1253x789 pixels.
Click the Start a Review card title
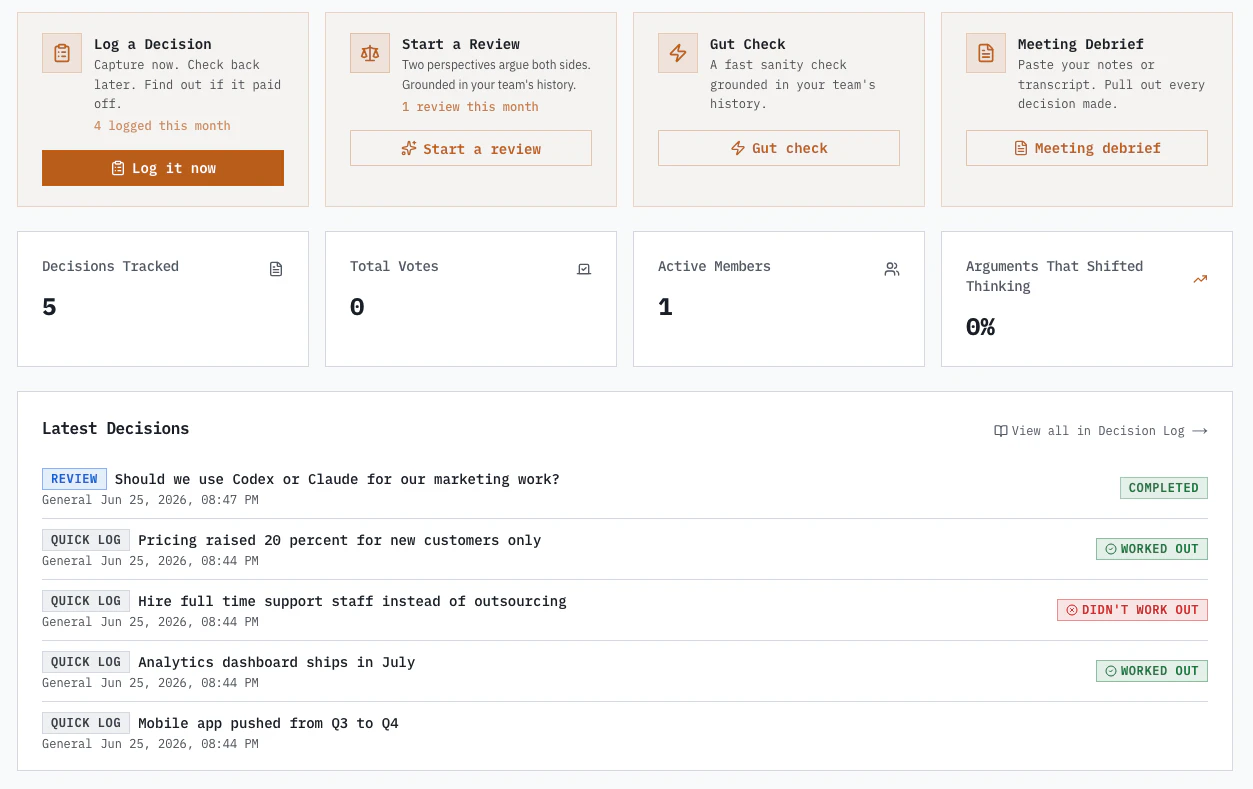(461, 44)
